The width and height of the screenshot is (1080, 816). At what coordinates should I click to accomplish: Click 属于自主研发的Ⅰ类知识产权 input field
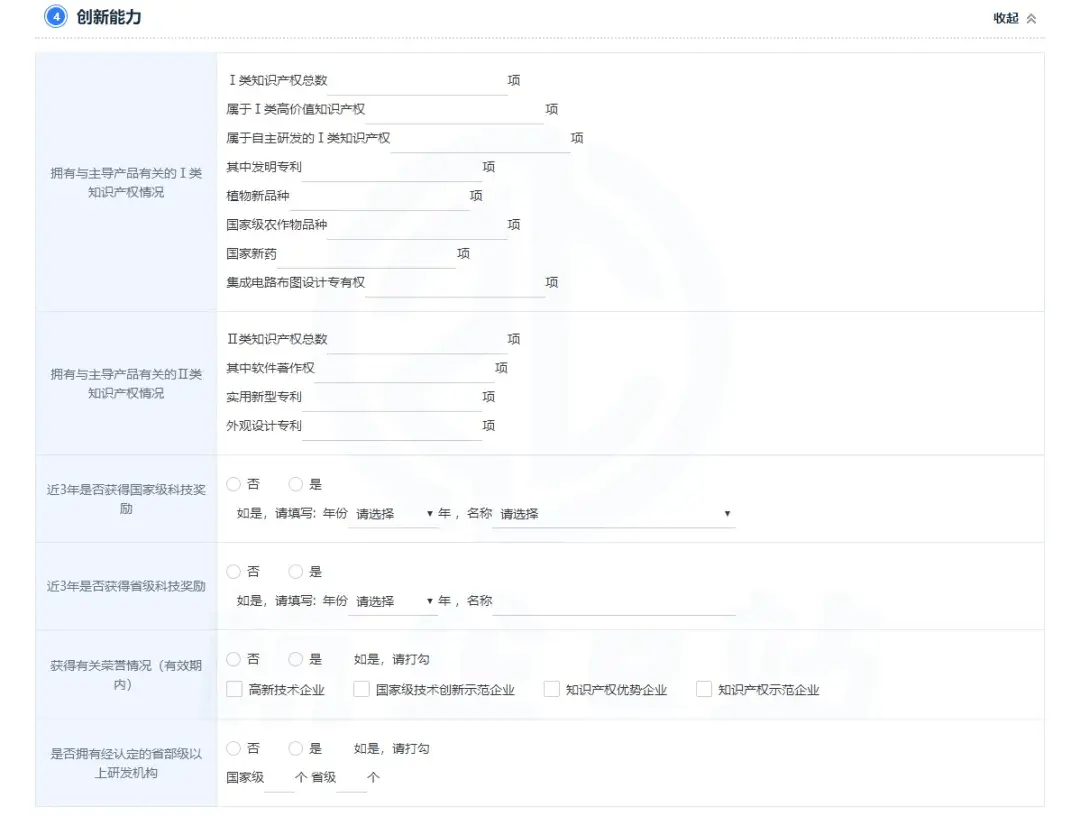[480, 139]
